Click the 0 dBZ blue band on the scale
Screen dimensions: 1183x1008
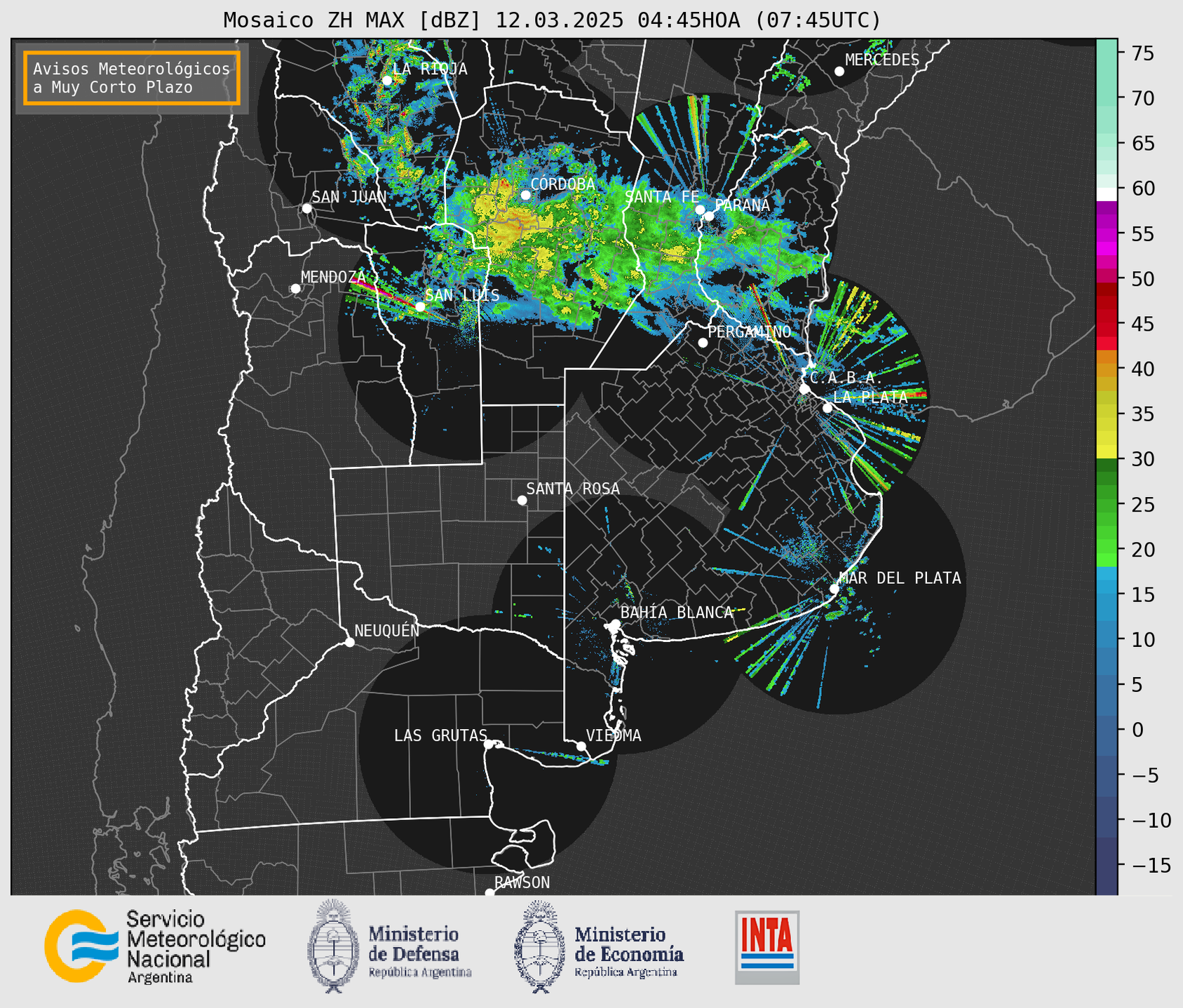tap(1107, 730)
